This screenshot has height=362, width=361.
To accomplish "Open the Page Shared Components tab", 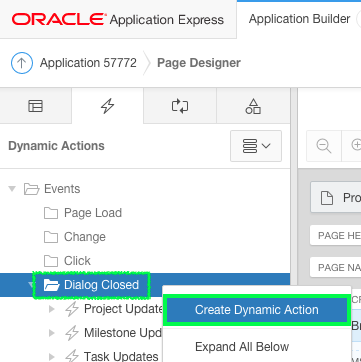I will point(253,106).
